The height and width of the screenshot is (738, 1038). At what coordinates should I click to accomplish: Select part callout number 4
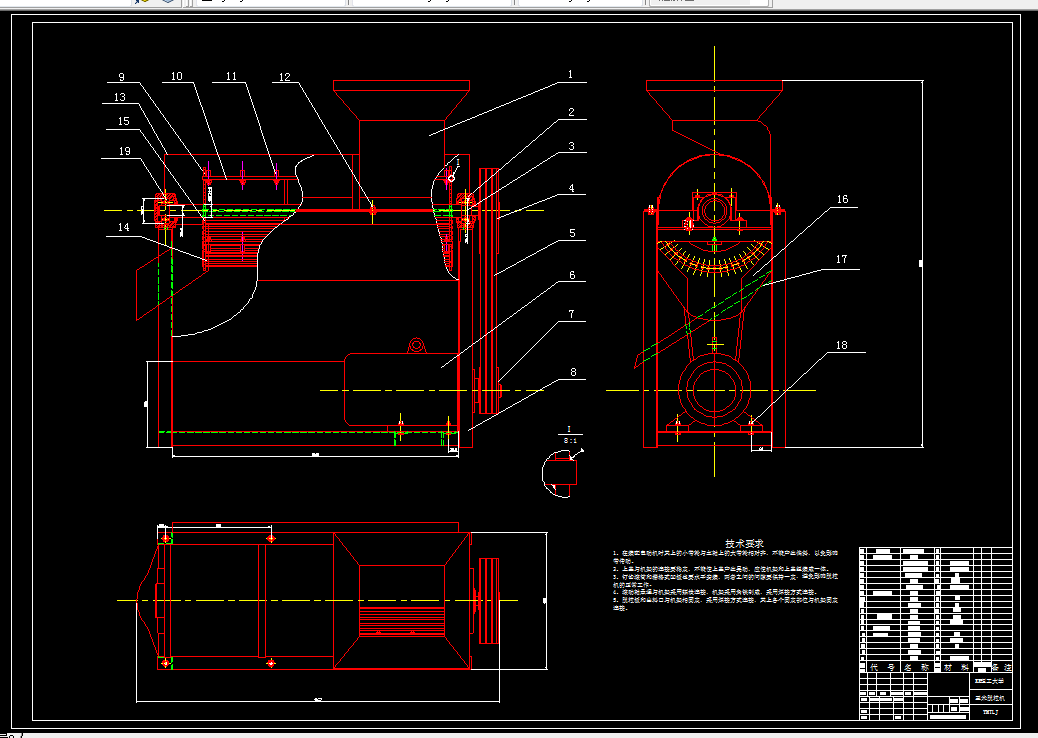(x=572, y=189)
